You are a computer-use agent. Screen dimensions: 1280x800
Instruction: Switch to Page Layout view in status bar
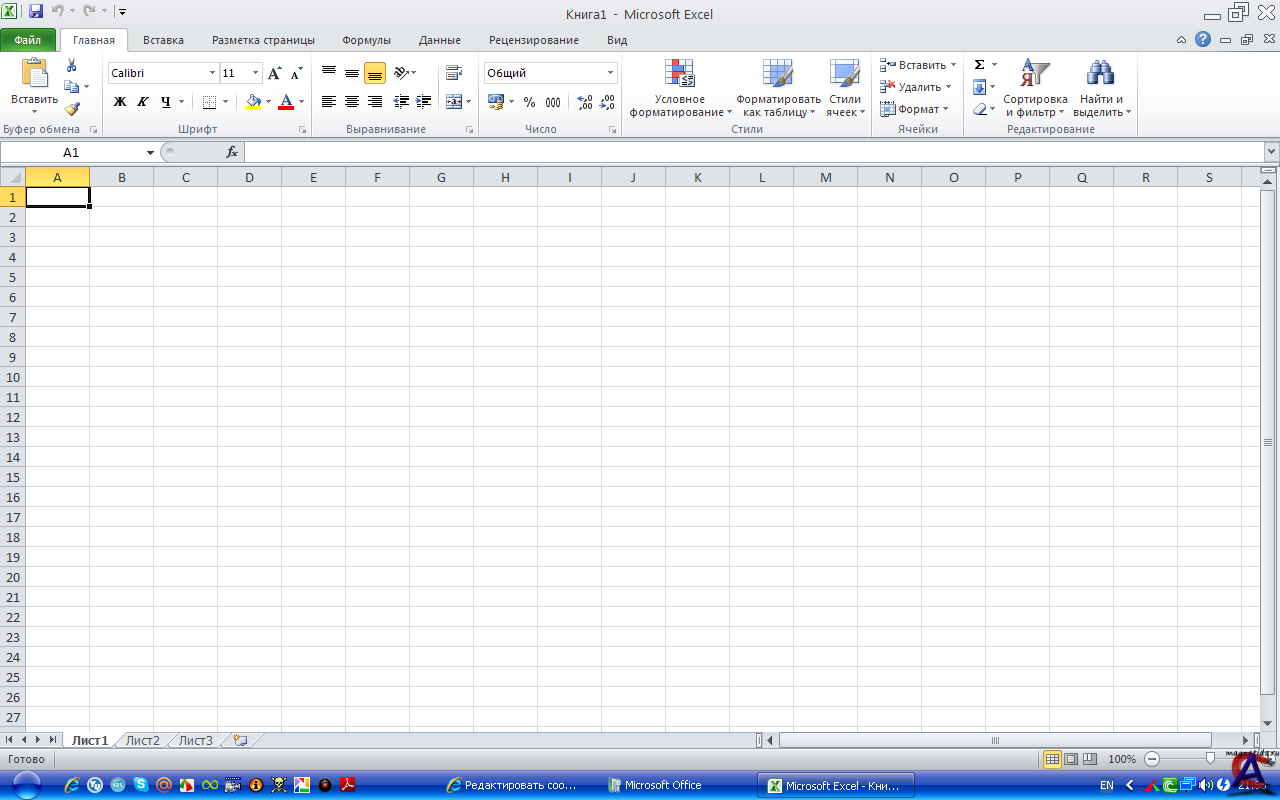[x=1071, y=759]
